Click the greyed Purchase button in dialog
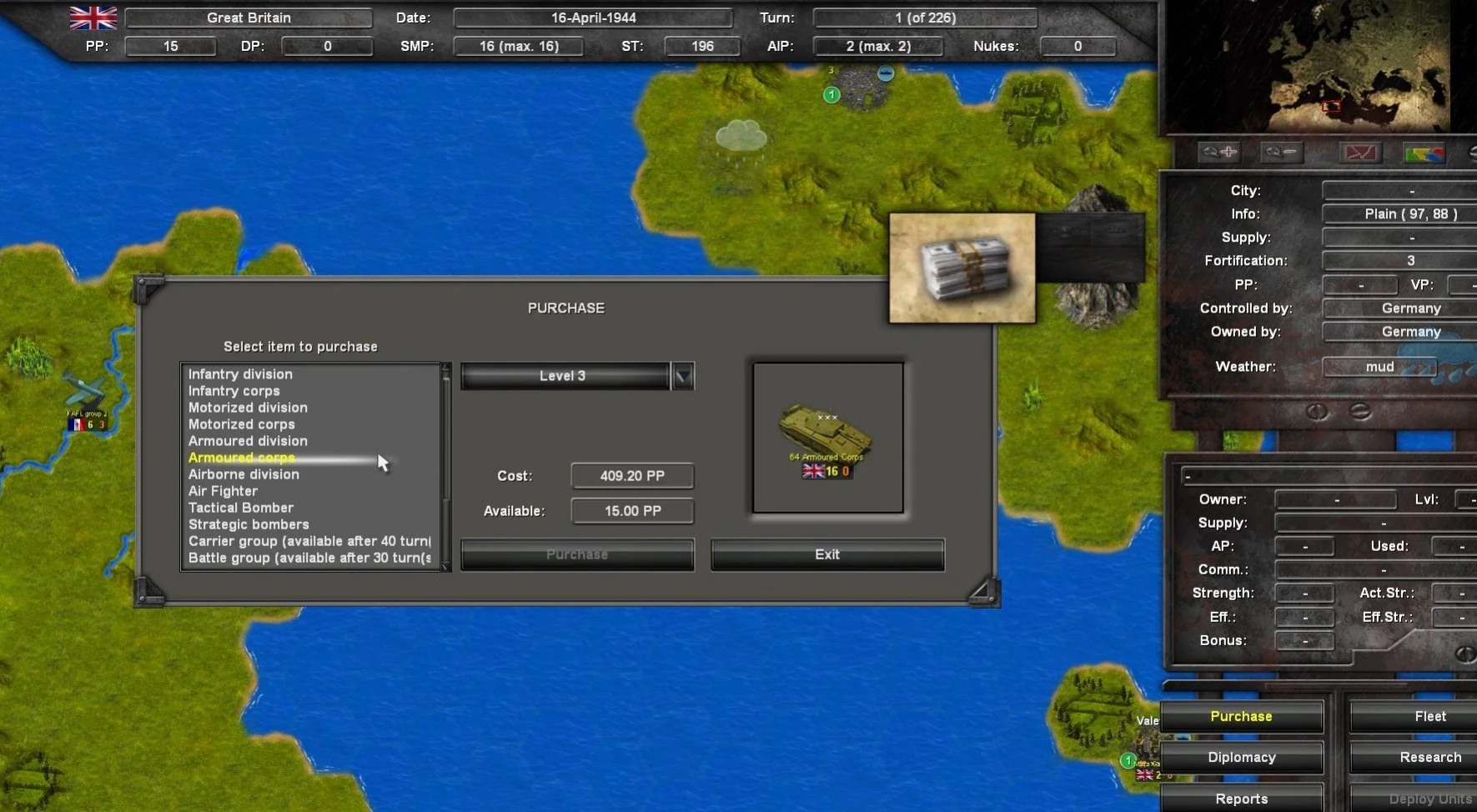Screen dimensions: 1477x812 tap(577, 554)
